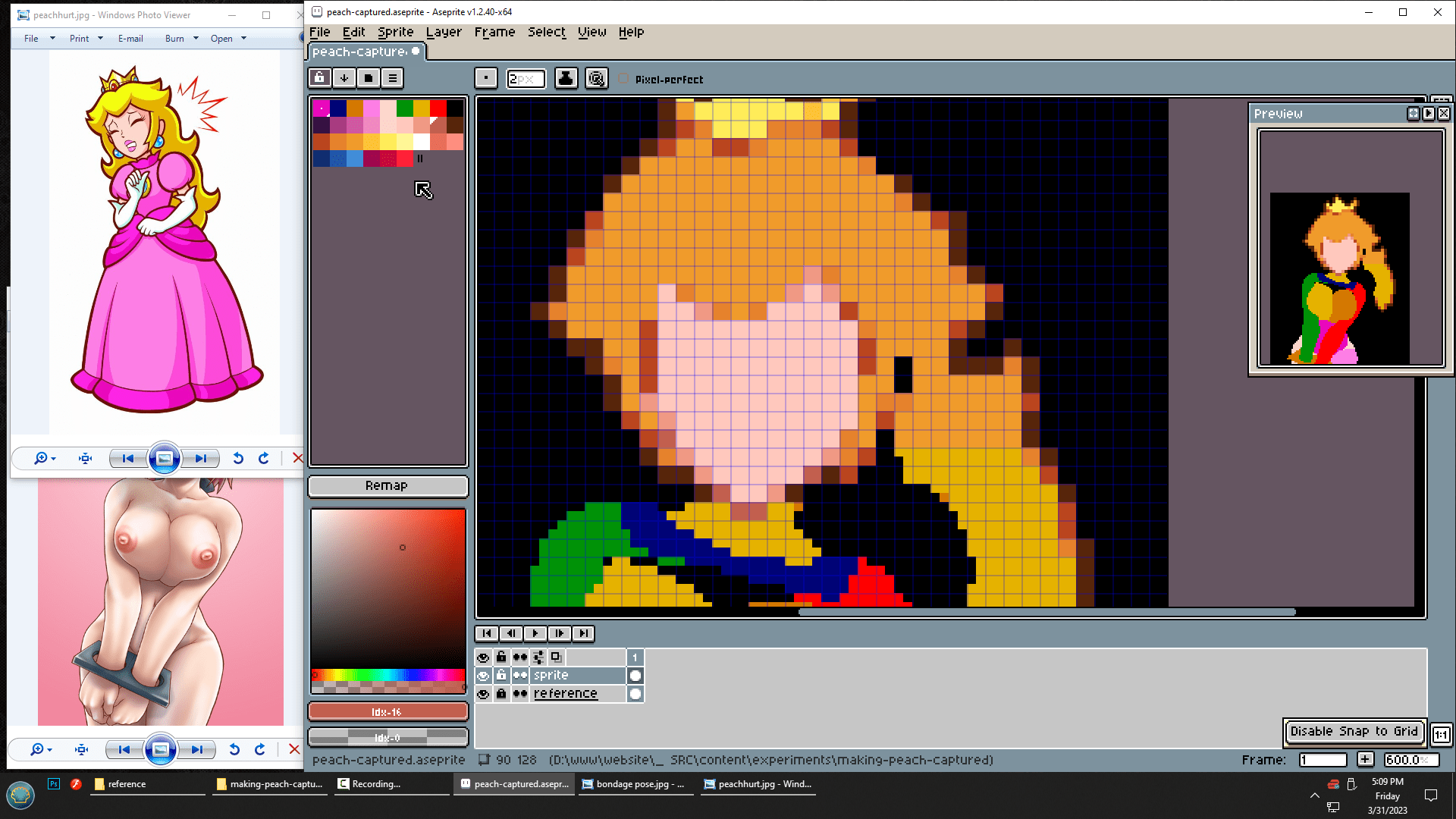Open the Sprite menu

coord(395,32)
